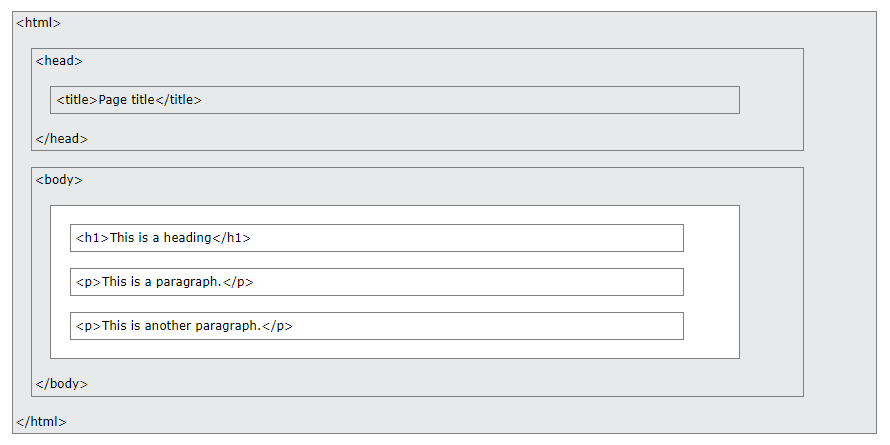
Task: Click the opening <h1> tag
Action: (x=93, y=238)
